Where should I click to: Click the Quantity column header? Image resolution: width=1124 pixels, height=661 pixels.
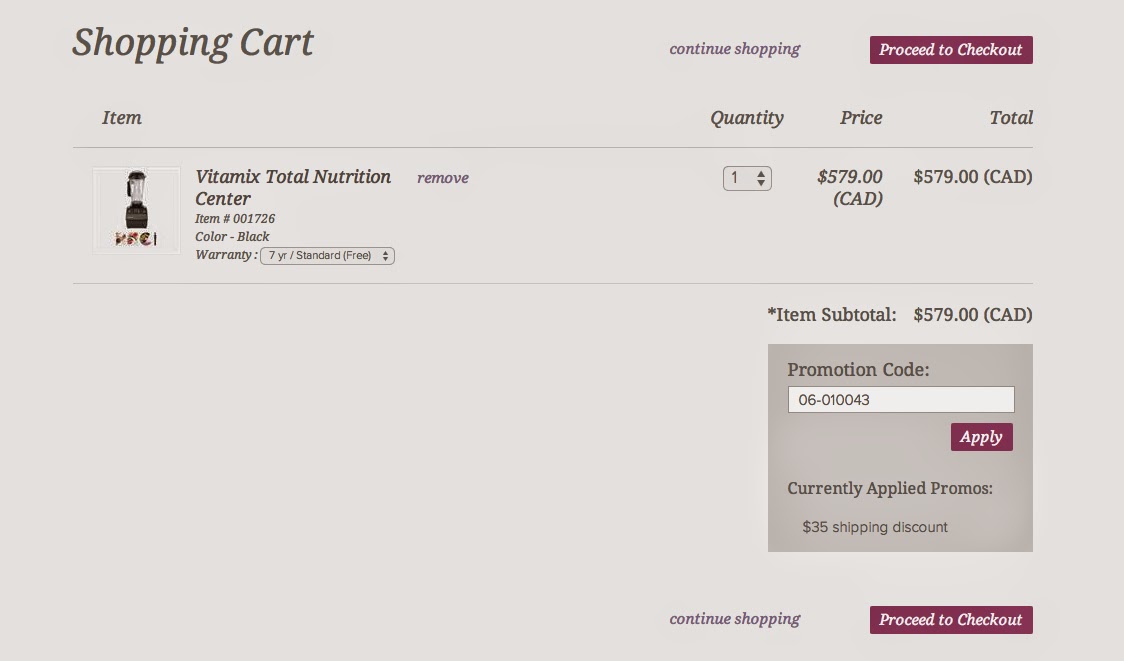point(747,118)
